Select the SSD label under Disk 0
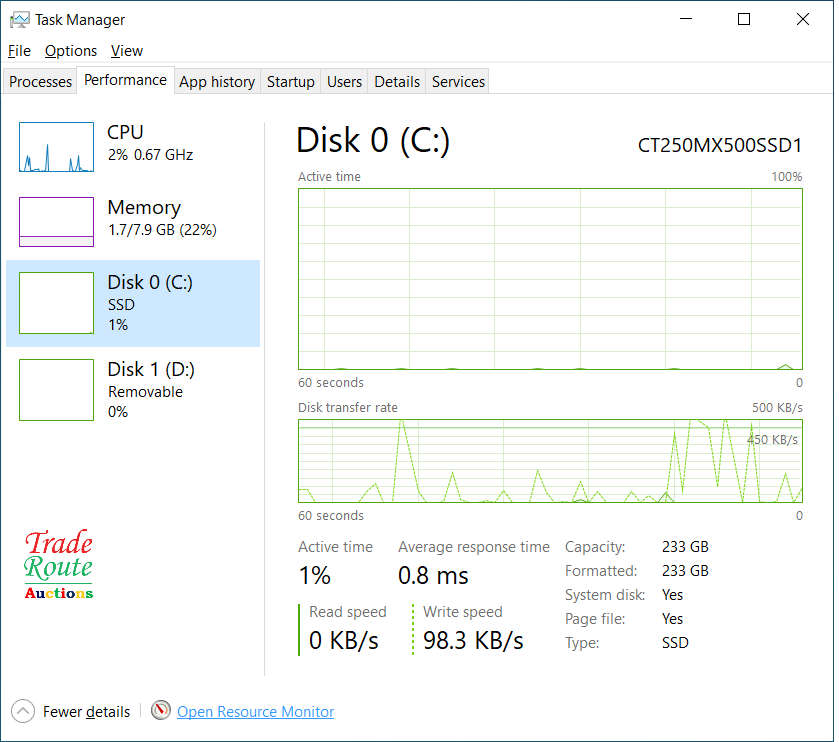839x742 pixels. point(120,304)
